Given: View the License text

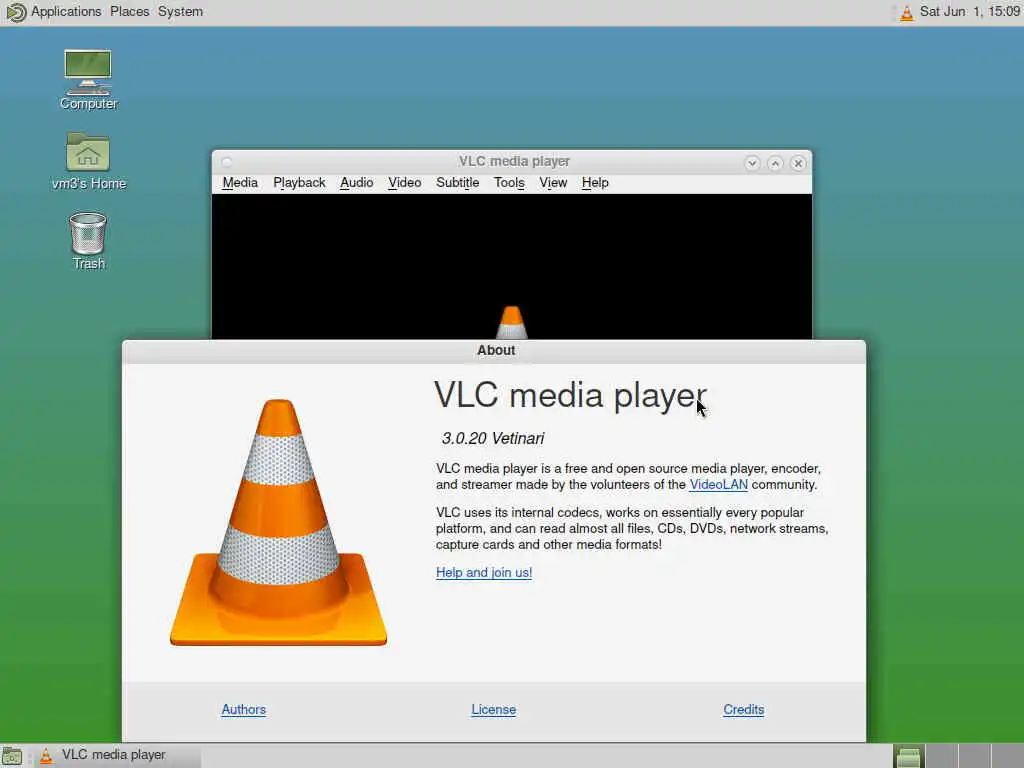Looking at the screenshot, I should tap(494, 710).
